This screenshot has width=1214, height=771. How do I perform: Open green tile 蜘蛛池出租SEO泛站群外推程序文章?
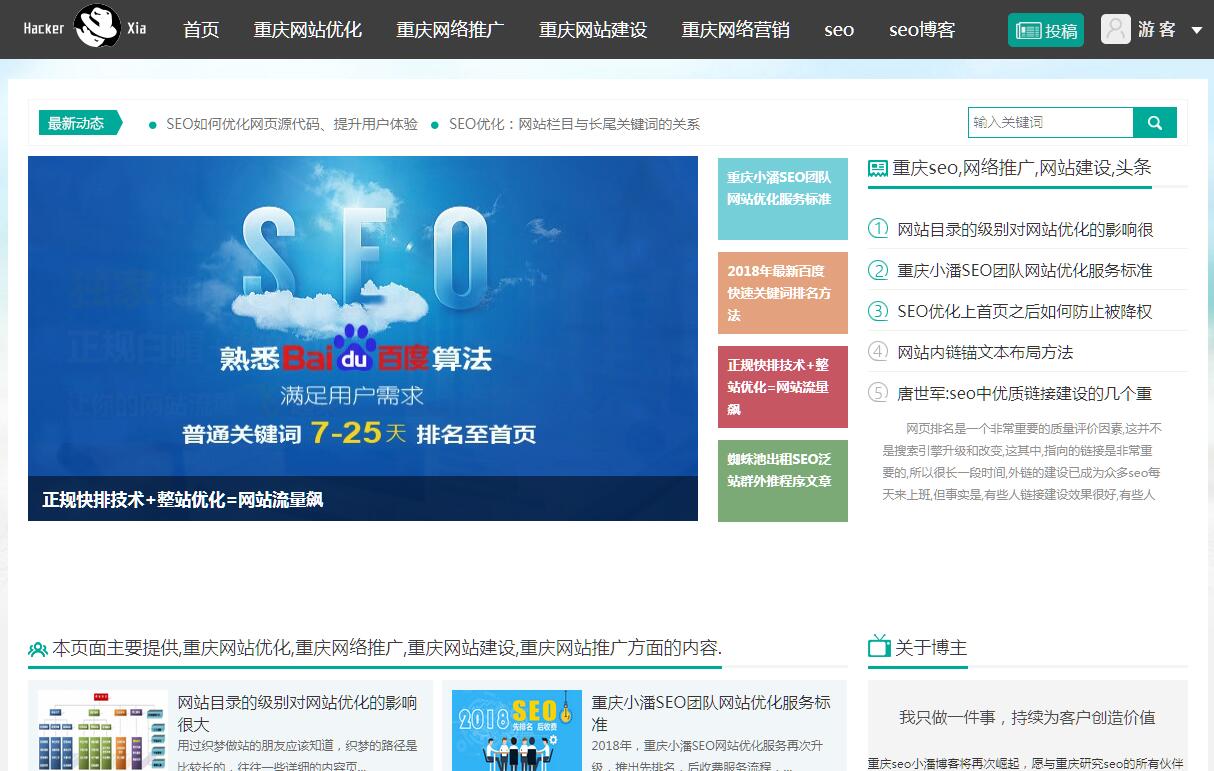tap(783, 481)
